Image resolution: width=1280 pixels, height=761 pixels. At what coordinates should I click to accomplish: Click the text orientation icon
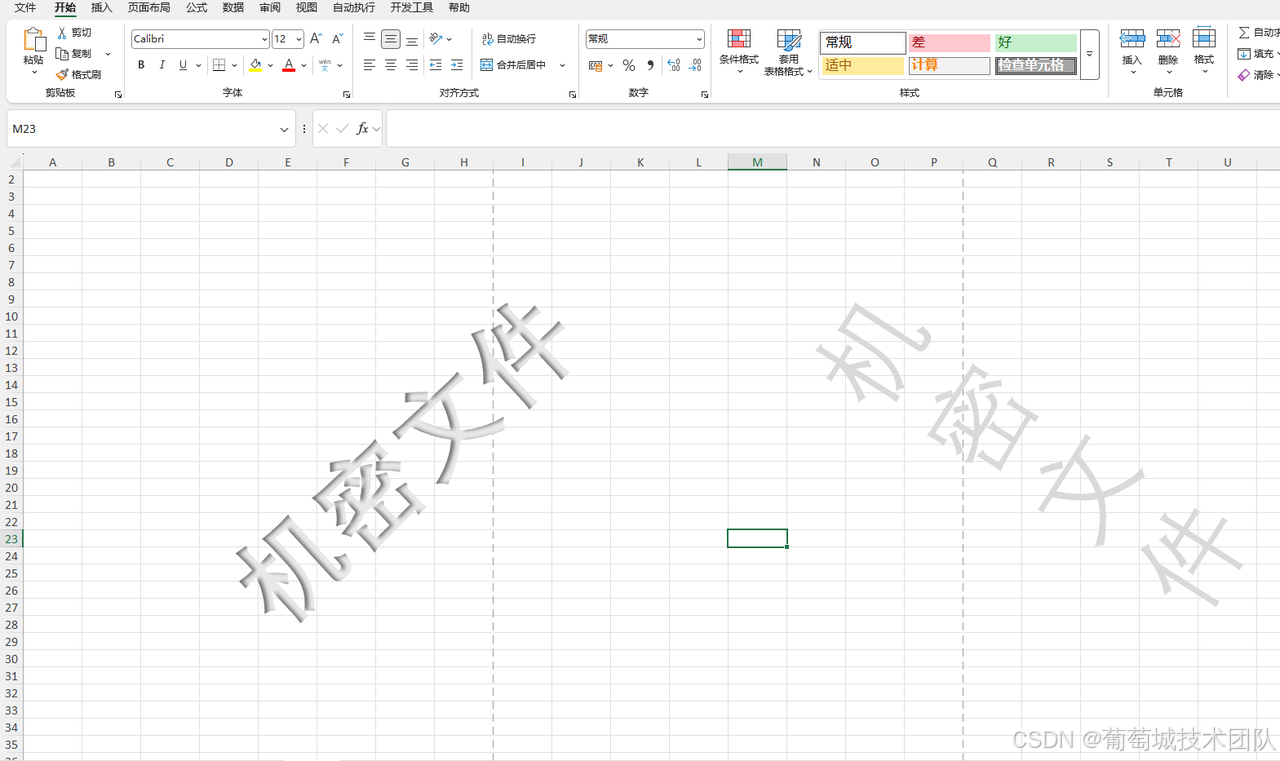436,39
